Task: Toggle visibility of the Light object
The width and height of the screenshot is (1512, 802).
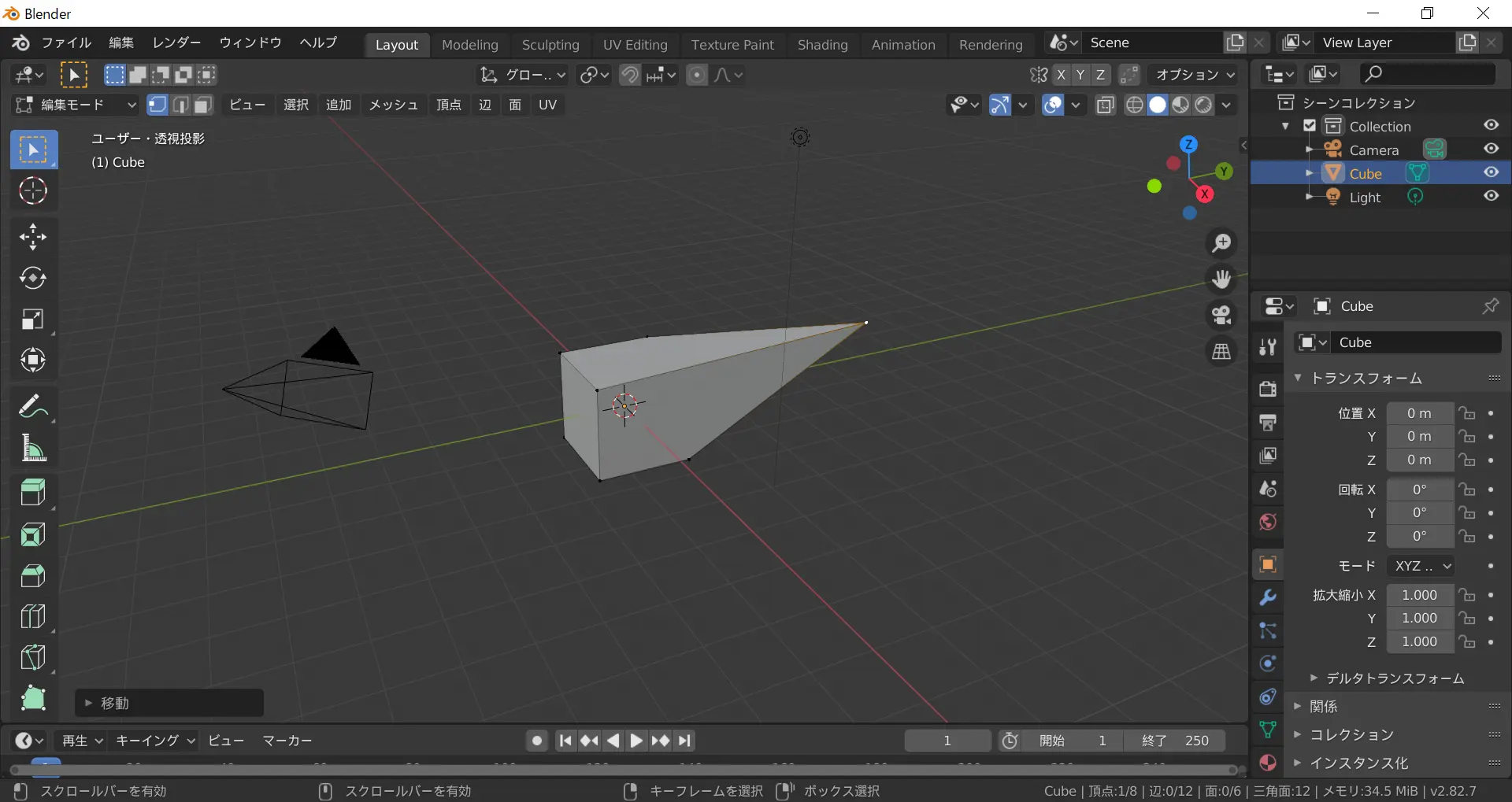Action: pyautogui.click(x=1491, y=196)
